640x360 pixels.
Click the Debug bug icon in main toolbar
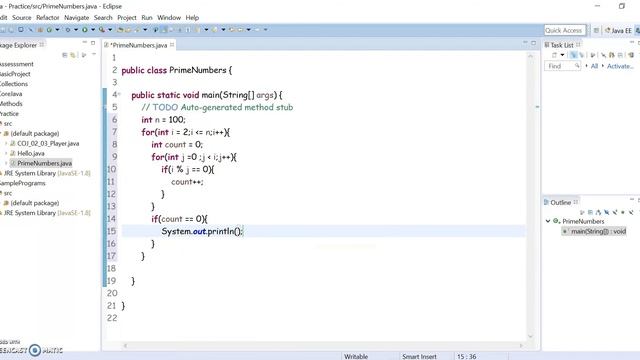point(68,30)
